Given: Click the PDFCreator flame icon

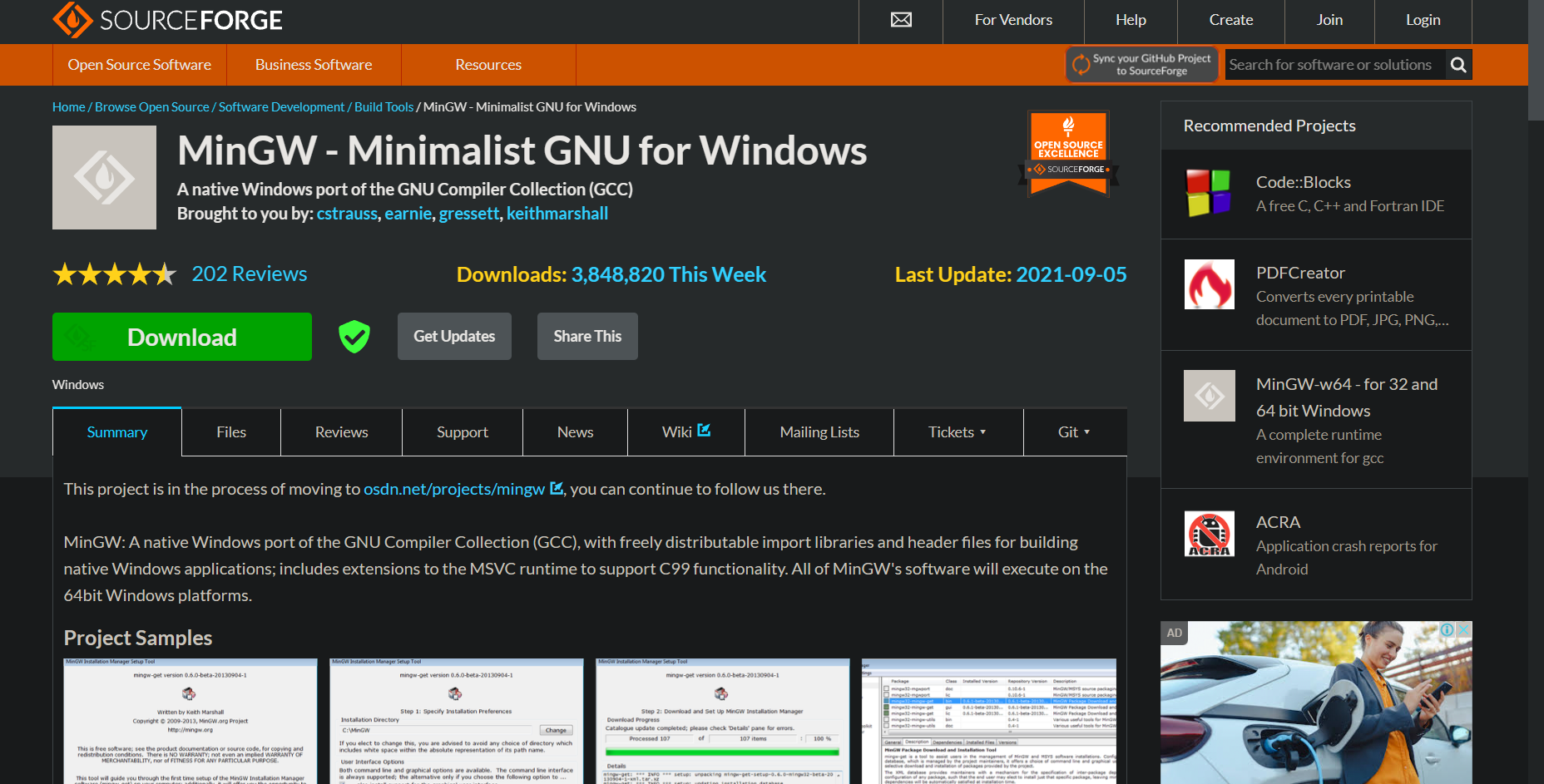Looking at the screenshot, I should click(x=1209, y=284).
